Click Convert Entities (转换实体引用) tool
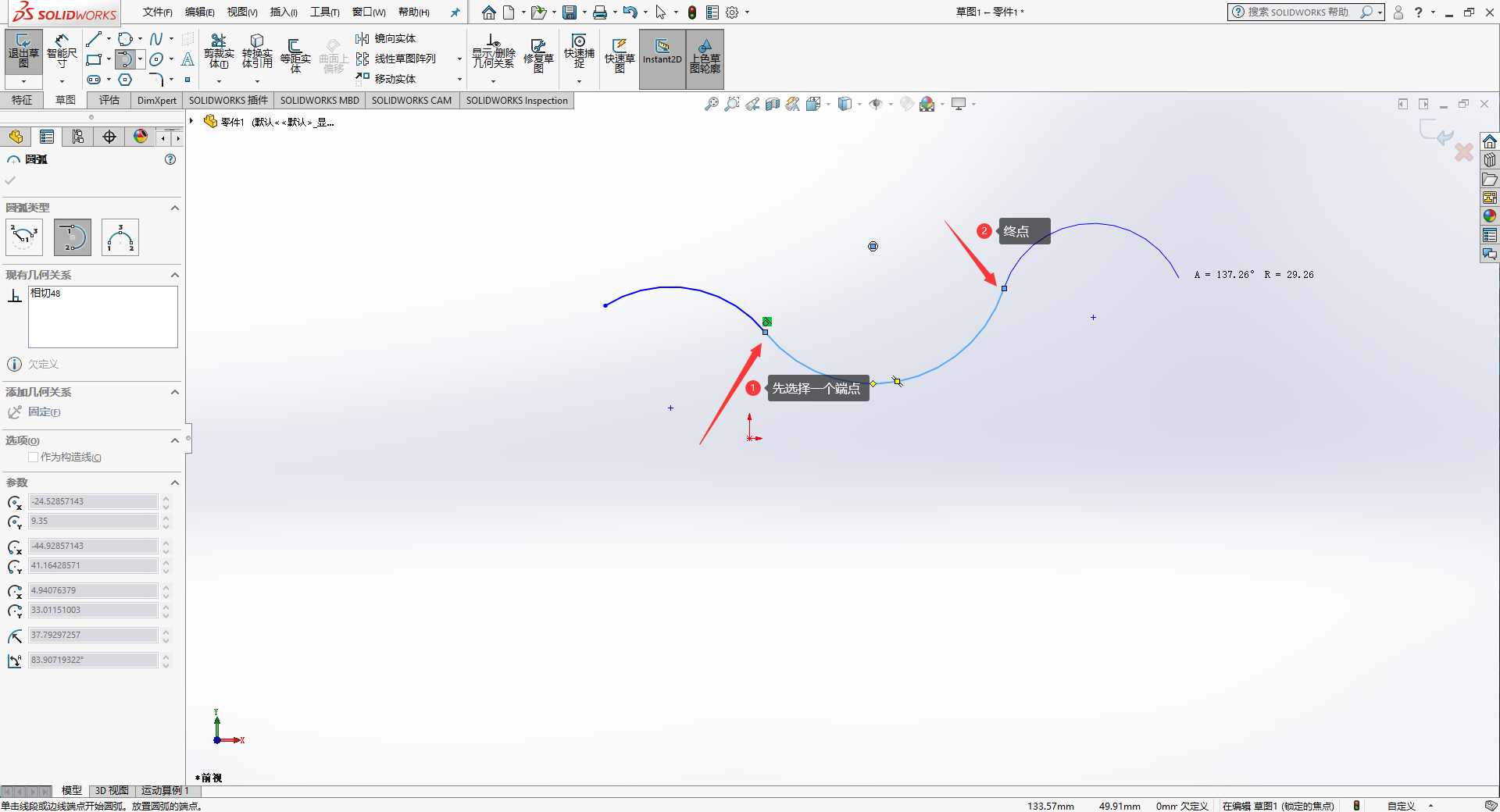Viewport: 1500px width, 812px height. 257,52
